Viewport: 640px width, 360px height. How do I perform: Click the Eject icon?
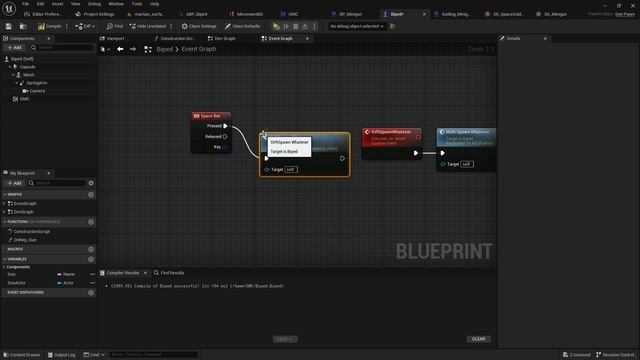pos(305,26)
